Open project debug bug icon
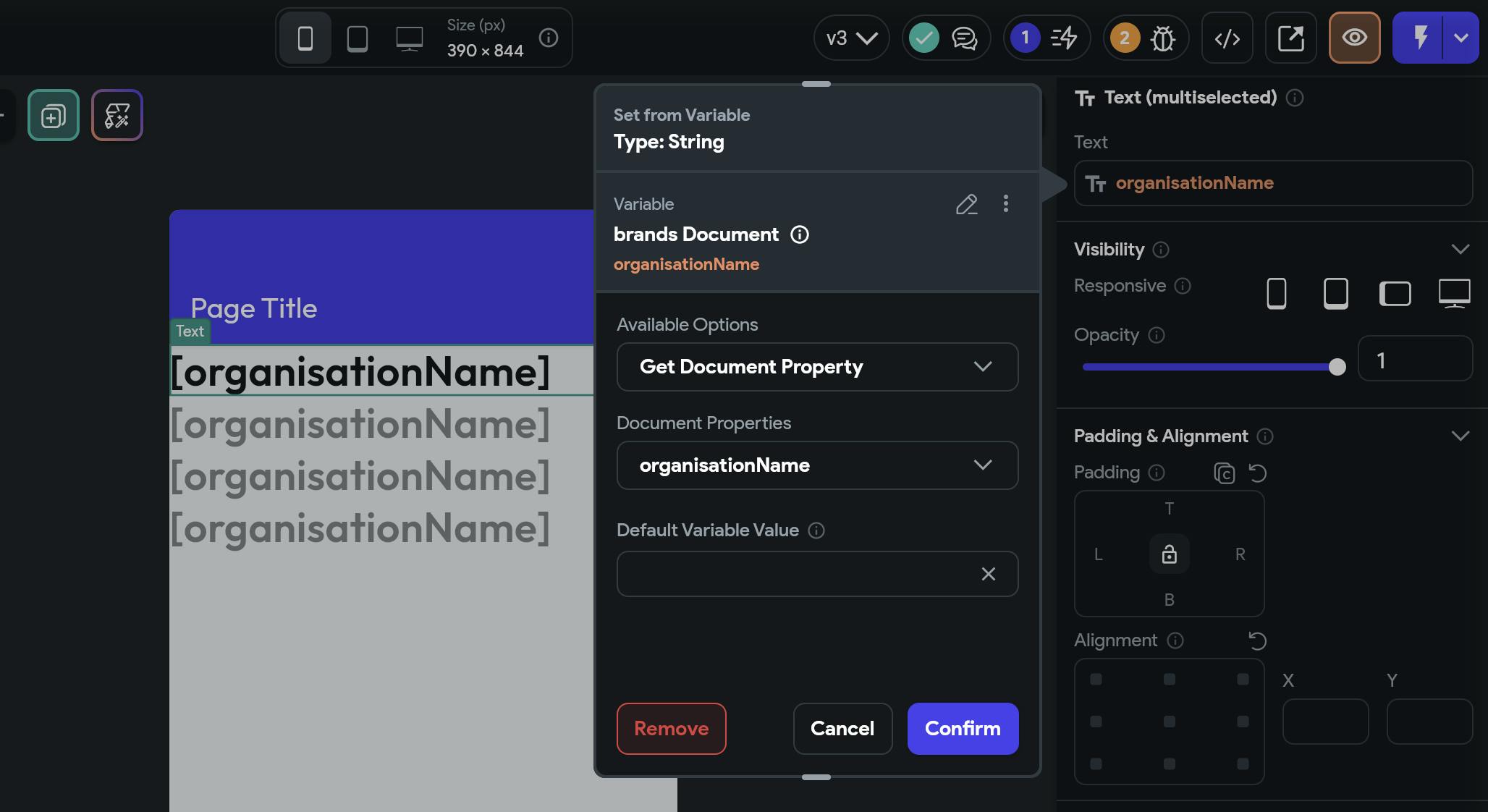Viewport: 1488px width, 812px height. click(1163, 38)
